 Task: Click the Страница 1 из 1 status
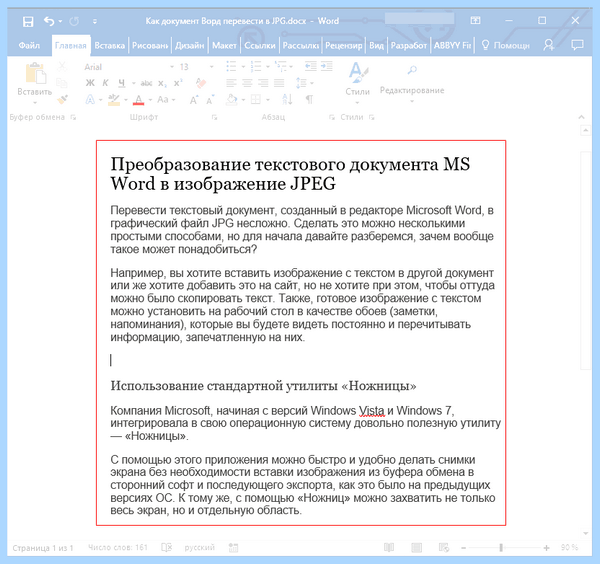(42, 548)
